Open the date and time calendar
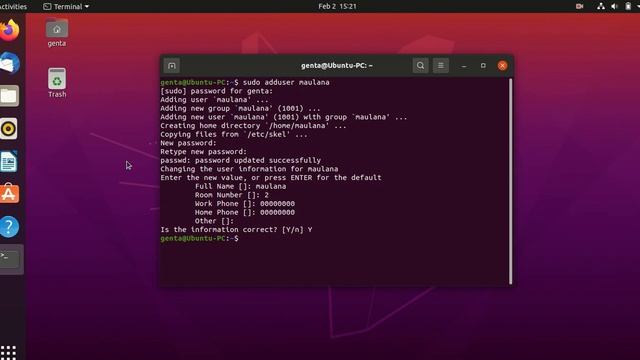This screenshot has height=360, width=640. (x=337, y=6)
